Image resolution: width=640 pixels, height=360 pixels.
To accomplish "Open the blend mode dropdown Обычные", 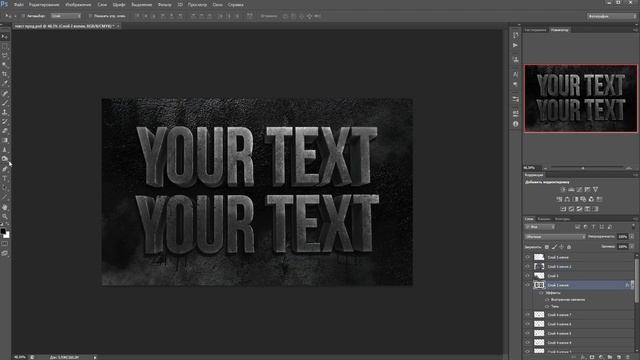I will tap(555, 237).
